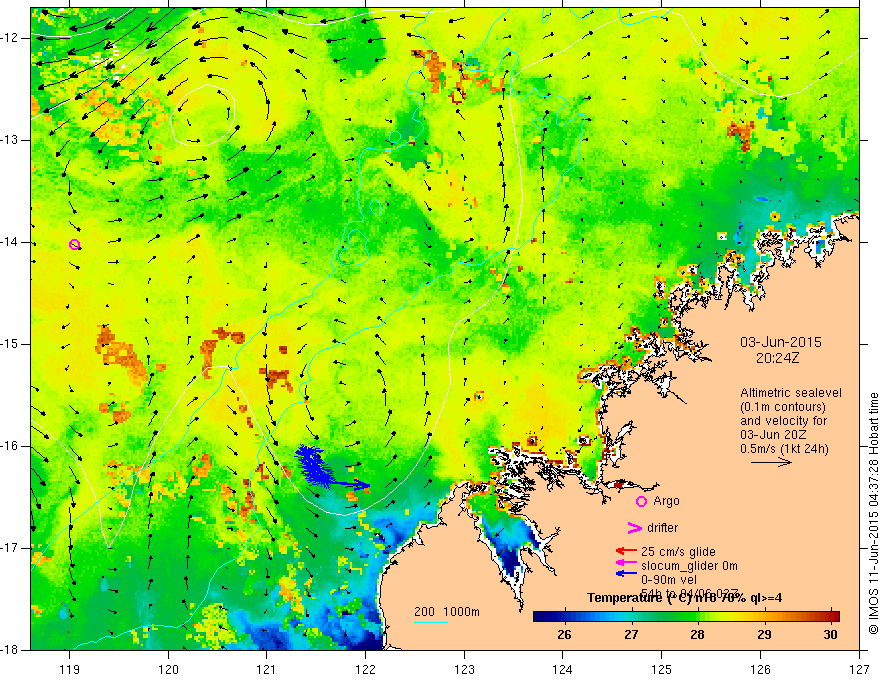Click the large blue glider velocity arrow on map
Screen dimensions: 880x680
(x=349, y=484)
